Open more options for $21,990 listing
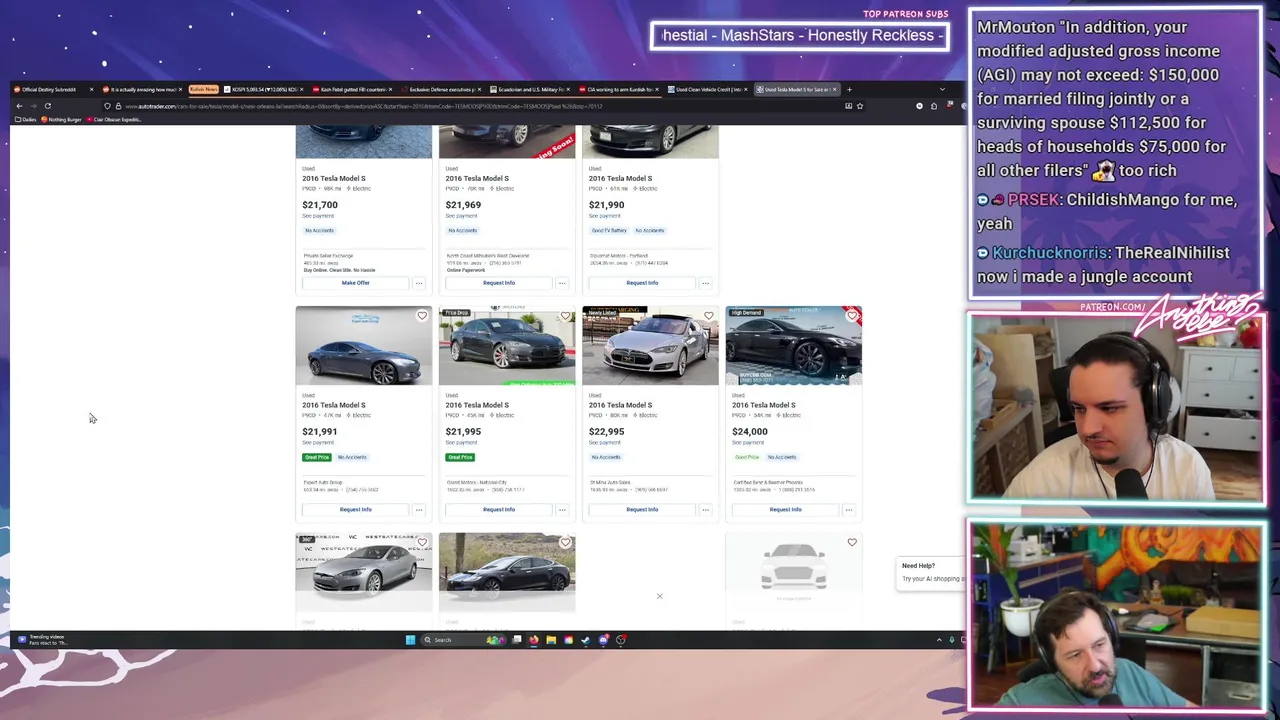 pos(705,283)
